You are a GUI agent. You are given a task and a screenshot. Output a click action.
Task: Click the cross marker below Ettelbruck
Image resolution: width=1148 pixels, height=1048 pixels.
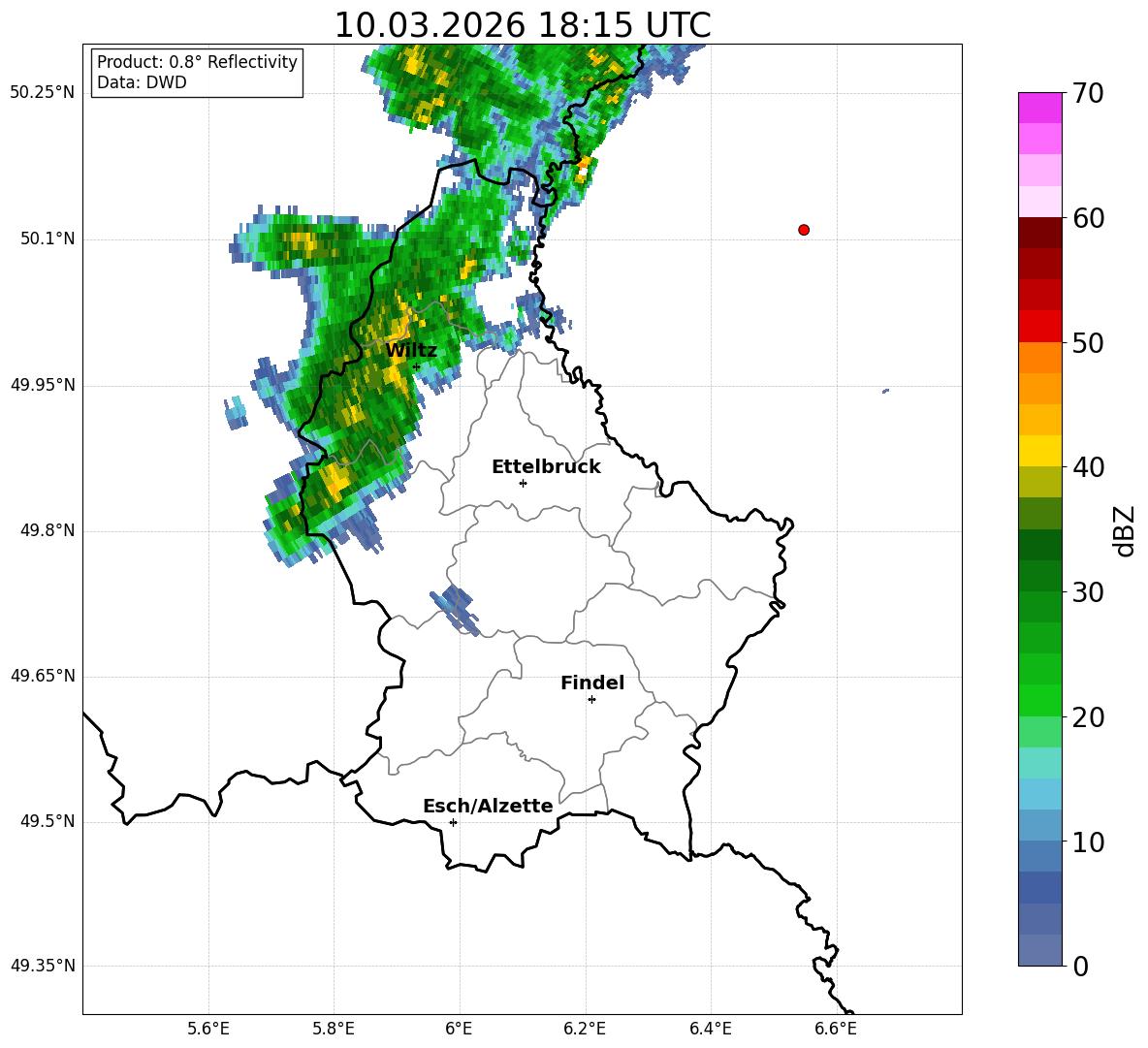pos(523,483)
